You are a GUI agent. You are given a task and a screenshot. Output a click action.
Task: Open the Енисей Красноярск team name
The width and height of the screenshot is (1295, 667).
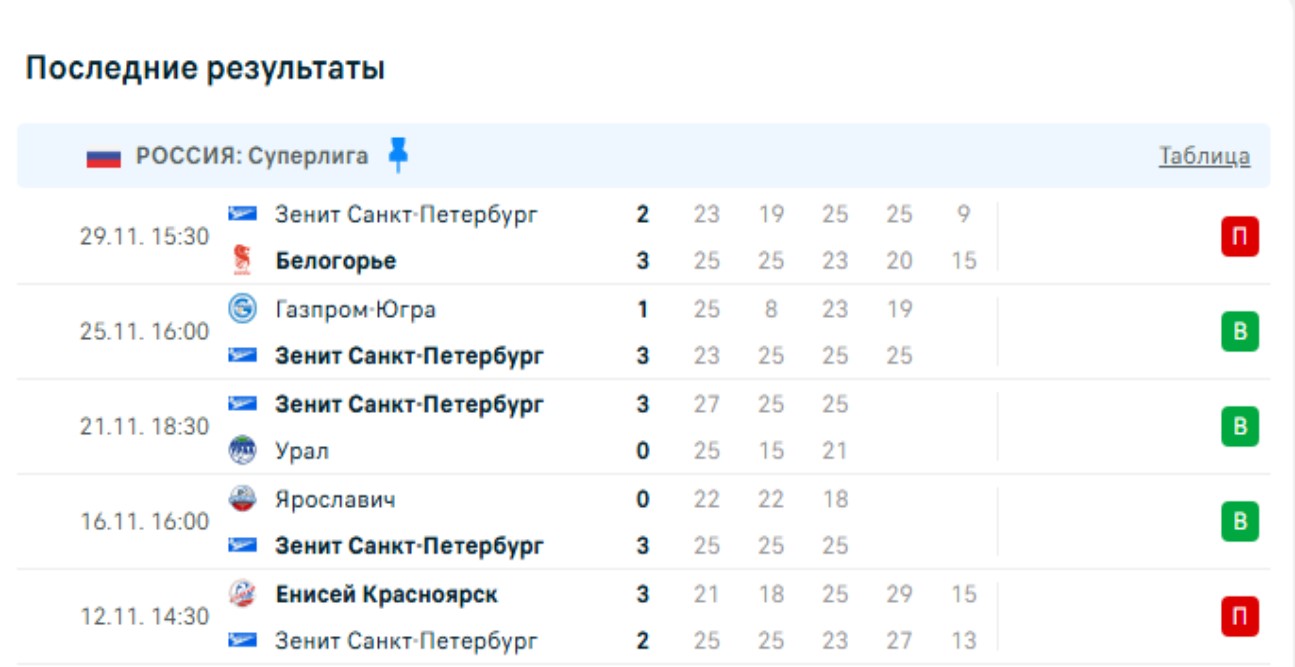click(x=386, y=594)
